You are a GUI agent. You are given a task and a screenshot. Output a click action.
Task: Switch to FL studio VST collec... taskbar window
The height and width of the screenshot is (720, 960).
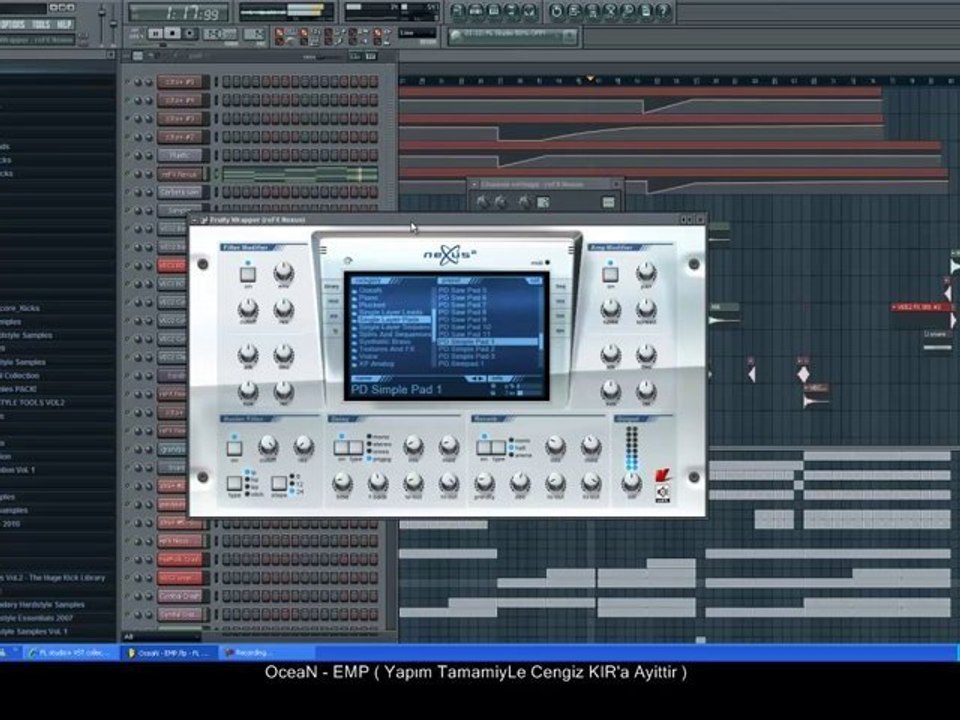coord(69,653)
